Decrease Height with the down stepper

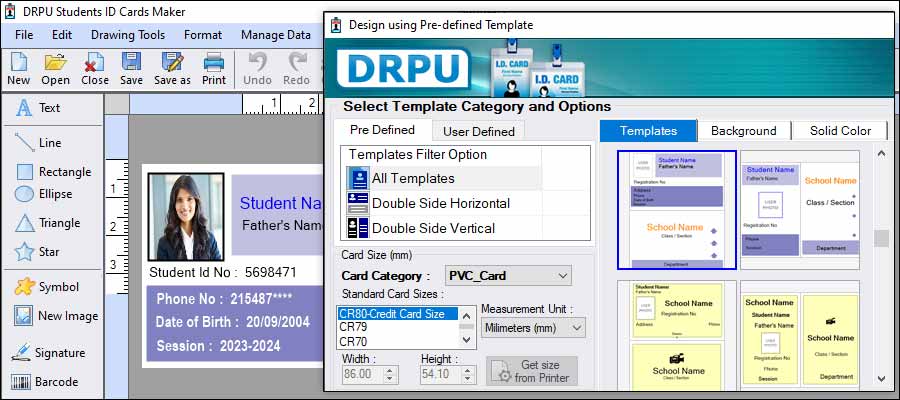tap(468, 379)
